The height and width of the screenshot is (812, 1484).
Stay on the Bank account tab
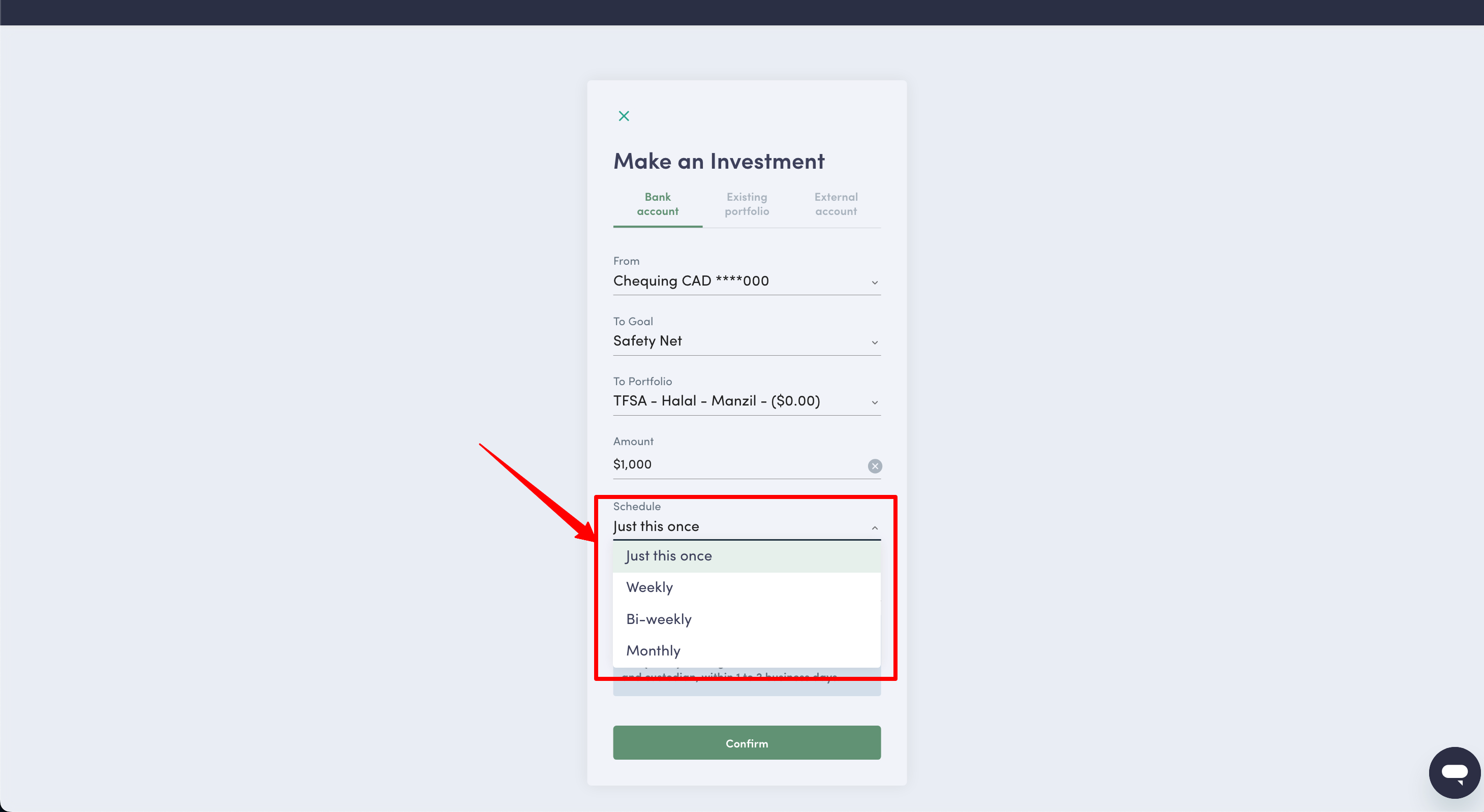(657, 204)
